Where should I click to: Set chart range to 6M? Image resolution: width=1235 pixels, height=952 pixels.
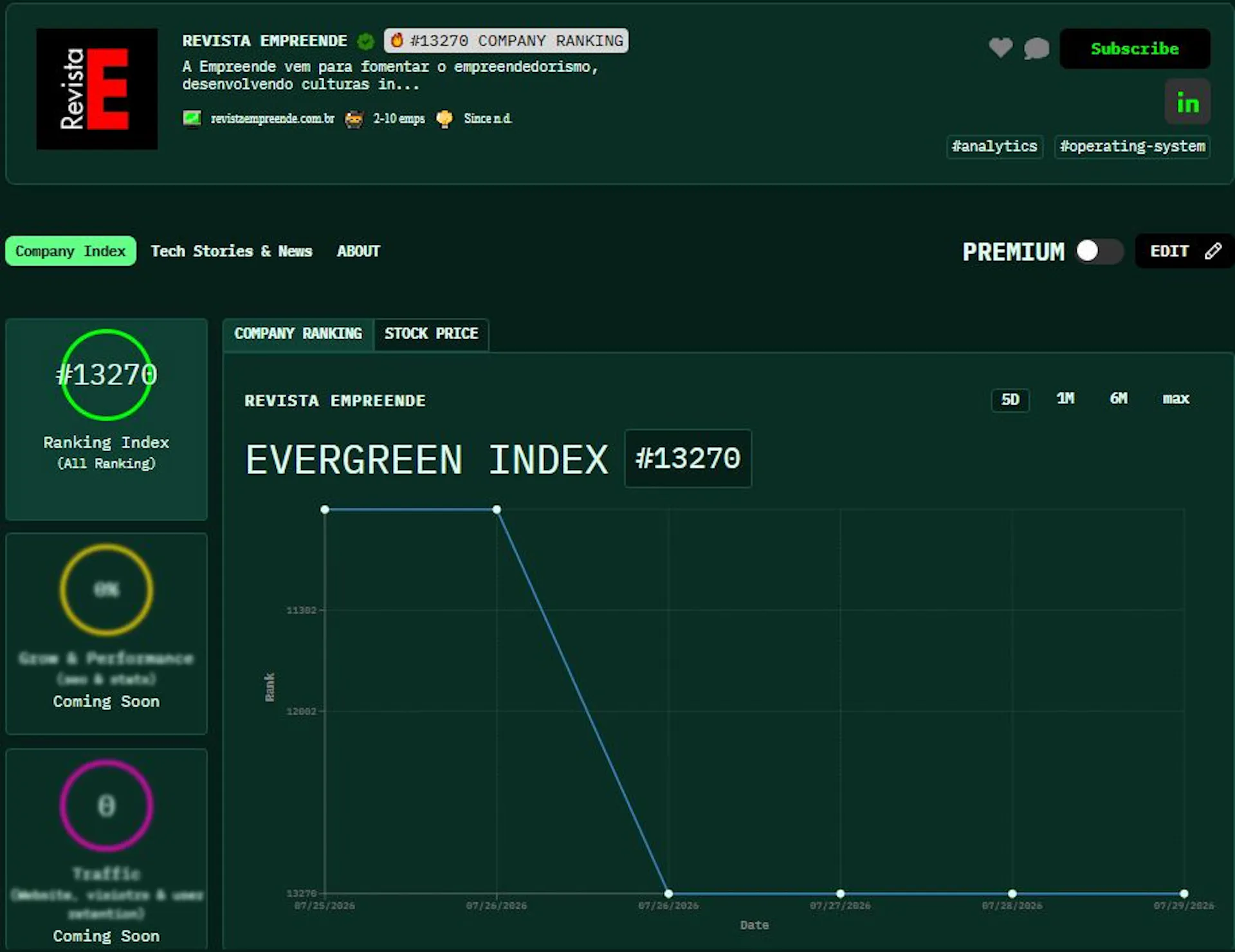coord(1119,398)
